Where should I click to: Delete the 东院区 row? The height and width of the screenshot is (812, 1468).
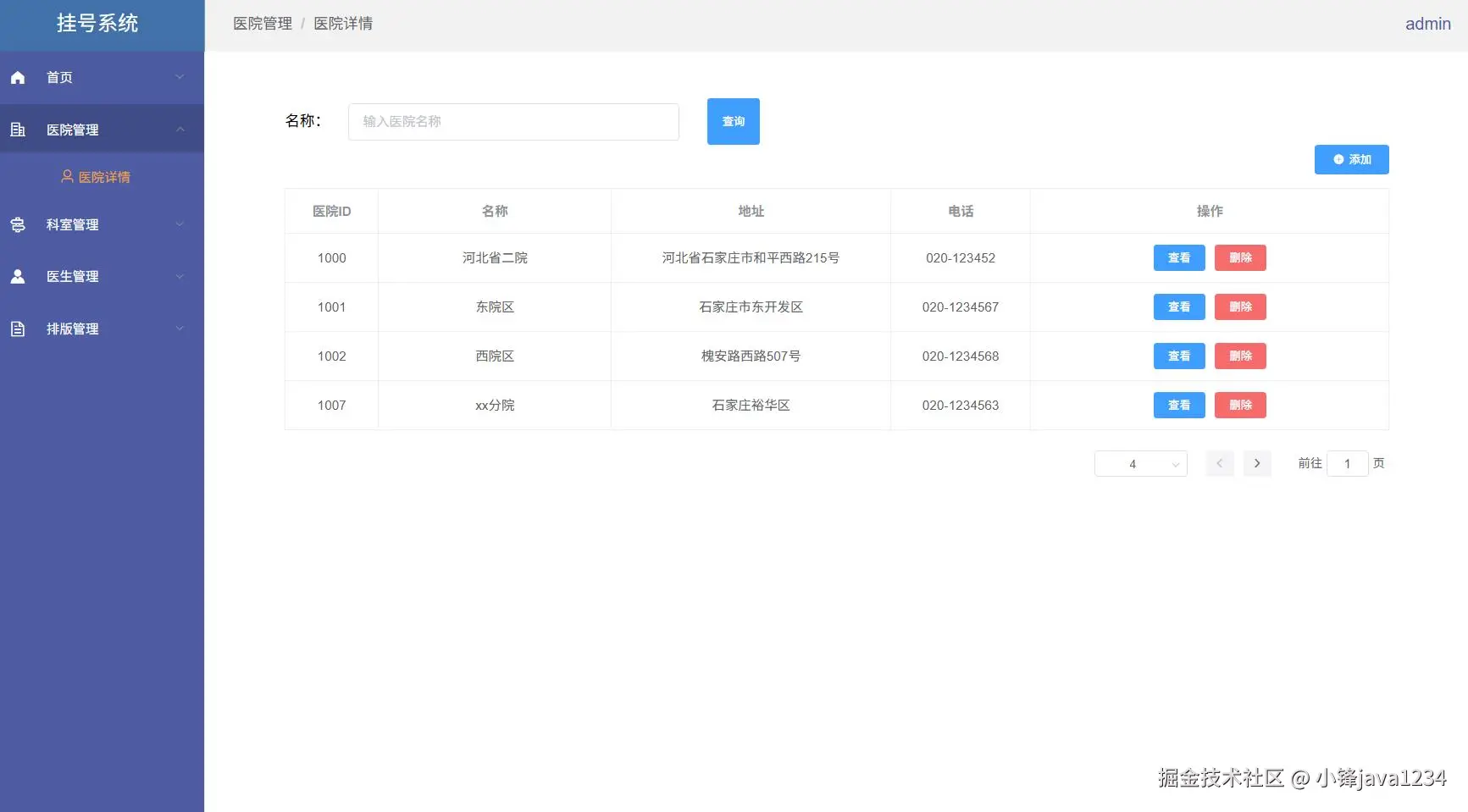[1240, 307]
